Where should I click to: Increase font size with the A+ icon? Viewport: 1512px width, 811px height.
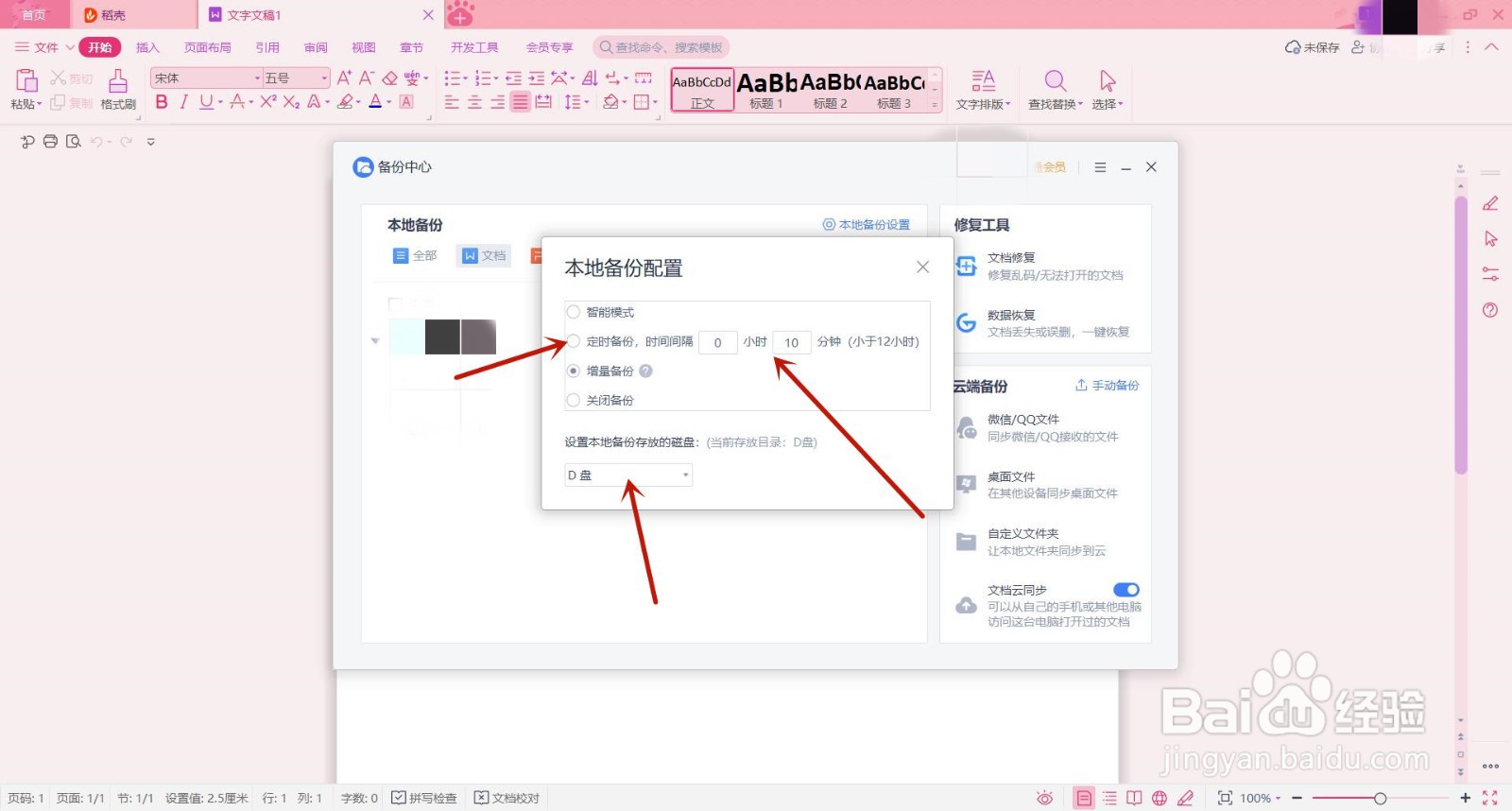[344, 78]
